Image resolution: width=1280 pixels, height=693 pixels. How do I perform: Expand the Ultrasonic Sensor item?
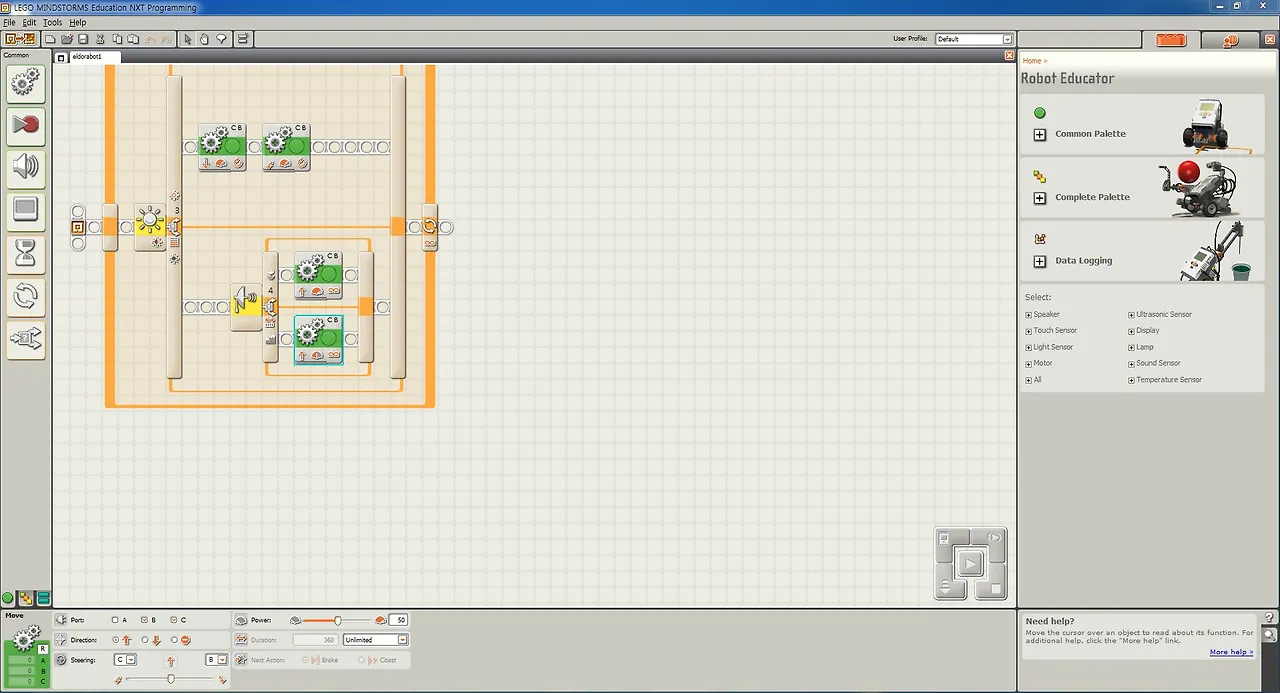[x=1131, y=315]
